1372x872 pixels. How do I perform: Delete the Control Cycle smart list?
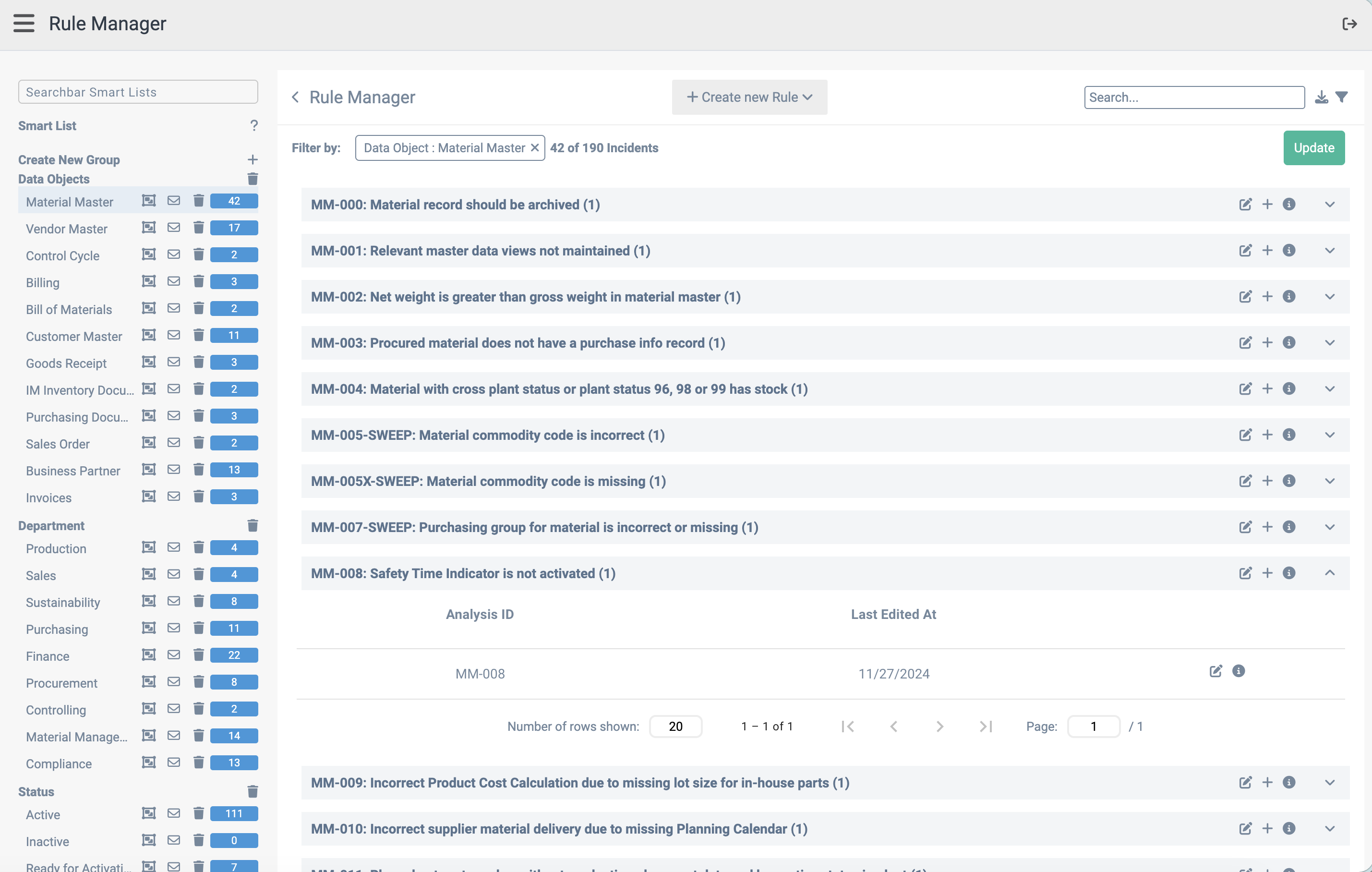click(198, 255)
